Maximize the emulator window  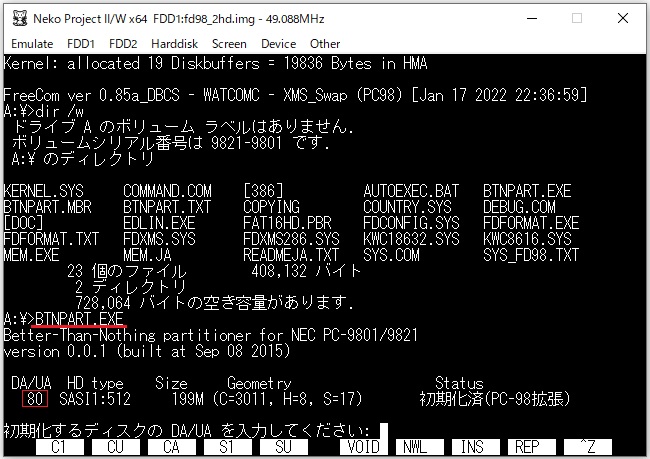pyautogui.click(x=577, y=18)
